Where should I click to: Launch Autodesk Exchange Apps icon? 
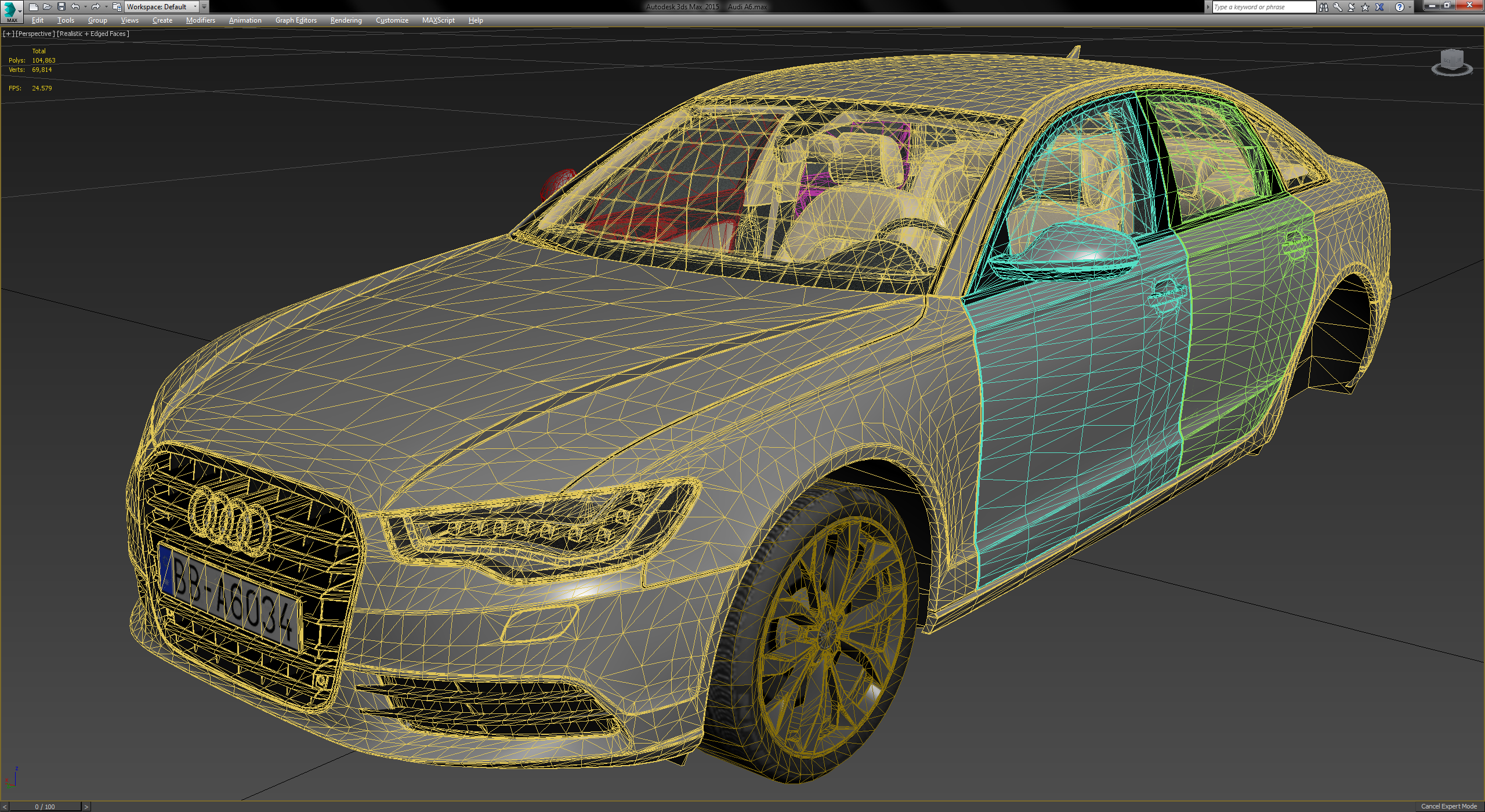coord(1379,7)
